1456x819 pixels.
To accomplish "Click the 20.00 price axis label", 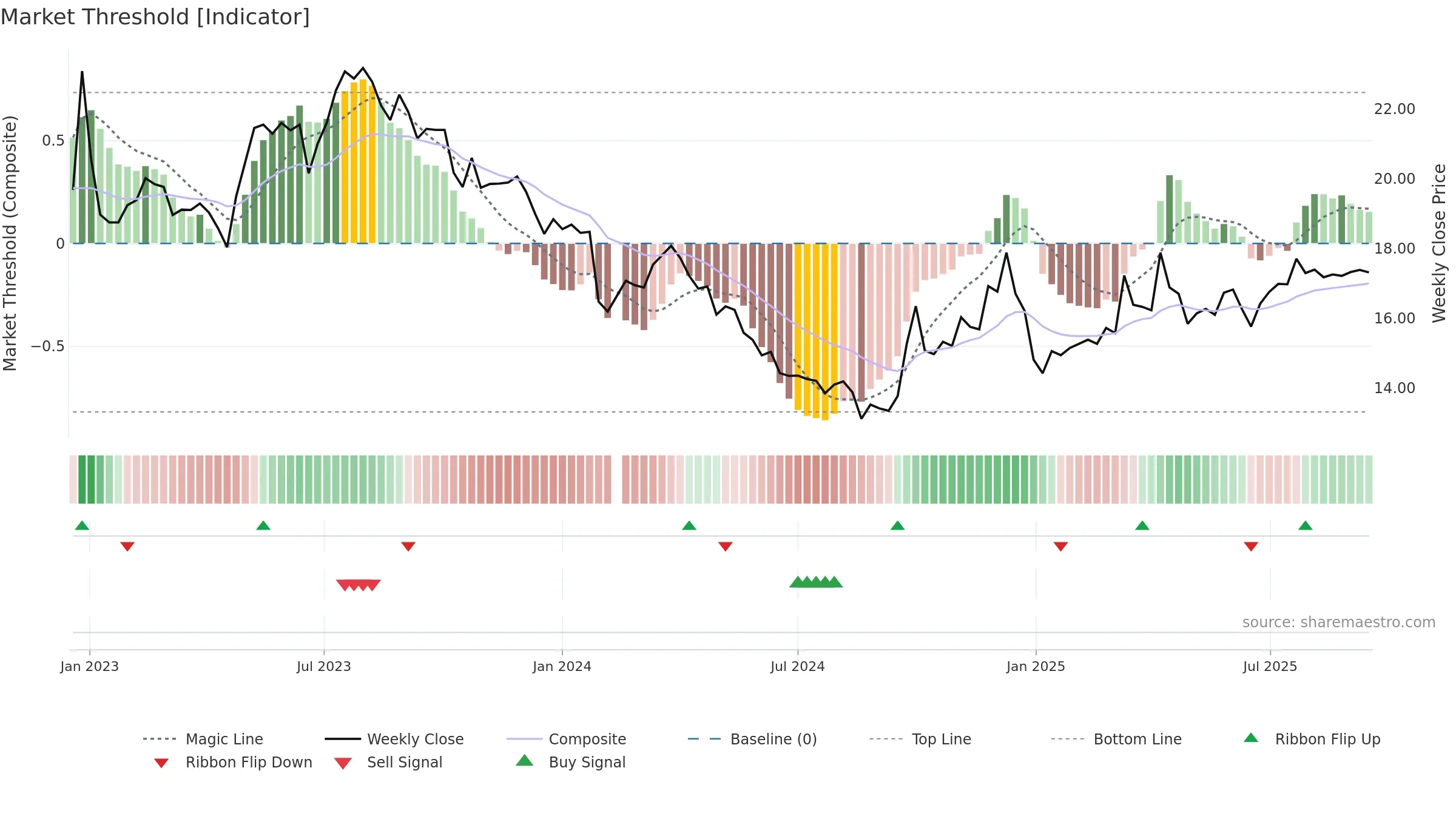I will pyautogui.click(x=1395, y=179).
